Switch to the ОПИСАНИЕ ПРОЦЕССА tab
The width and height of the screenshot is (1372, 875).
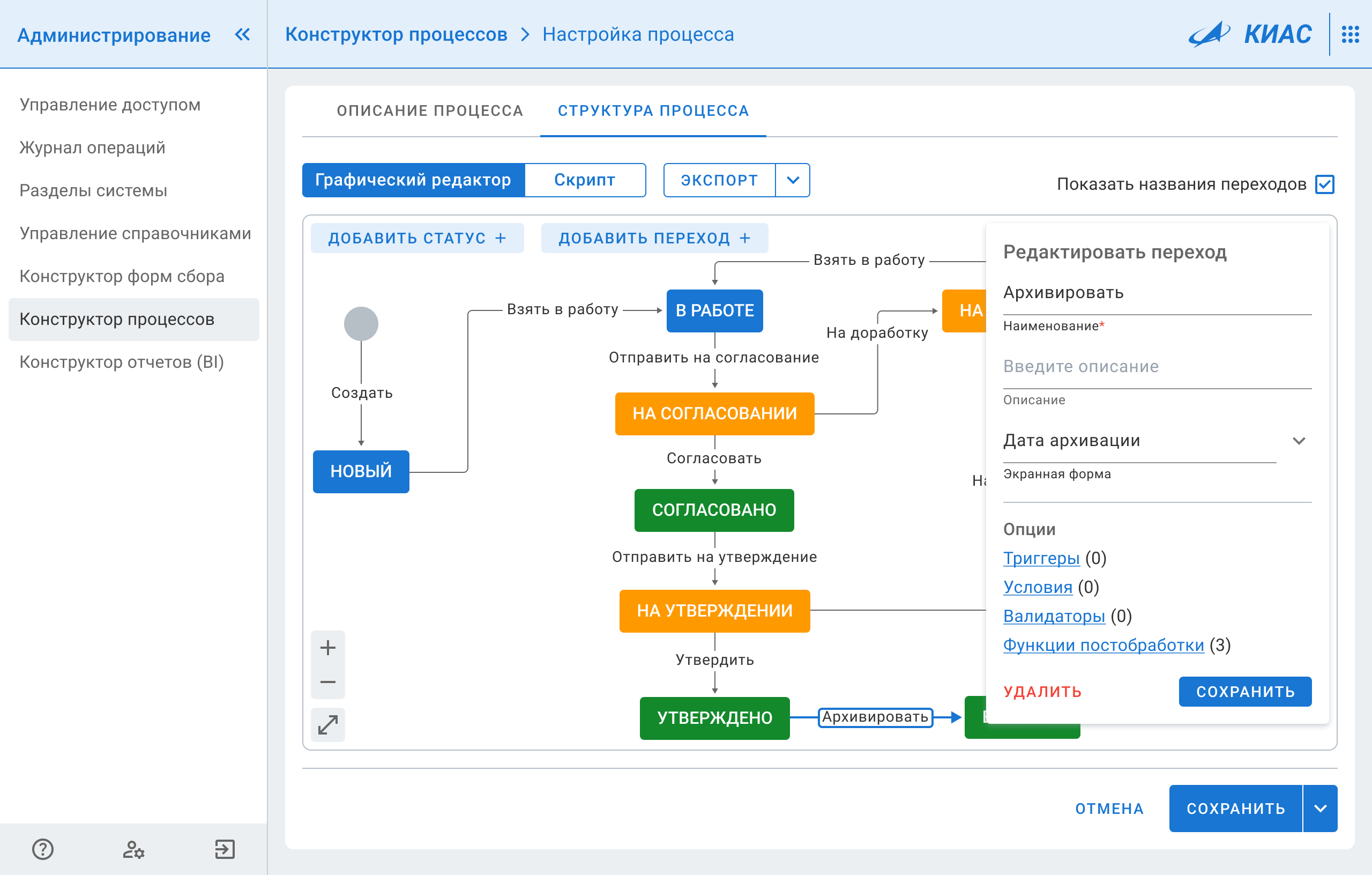tap(429, 110)
